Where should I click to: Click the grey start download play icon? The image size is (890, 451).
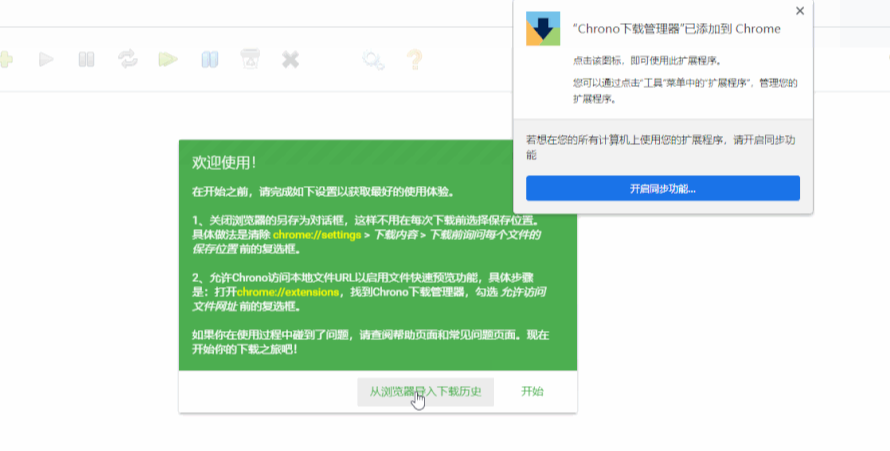(46, 59)
